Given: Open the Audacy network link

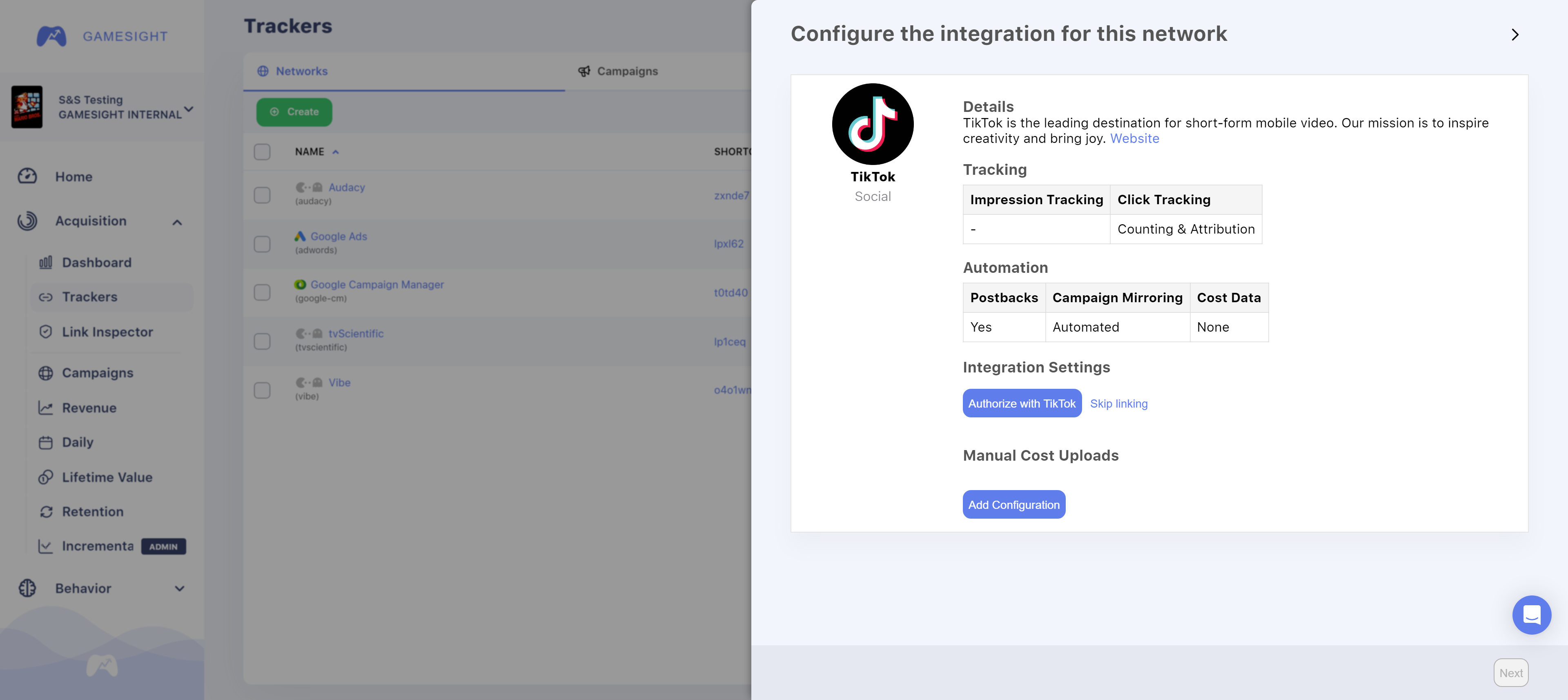Looking at the screenshot, I should click(346, 187).
